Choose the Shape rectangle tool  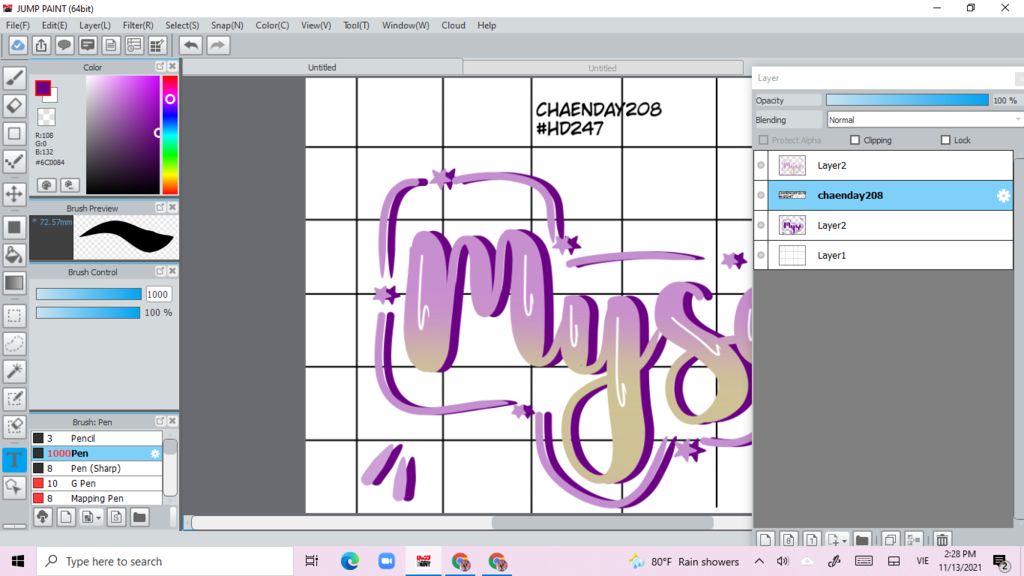coord(14,133)
